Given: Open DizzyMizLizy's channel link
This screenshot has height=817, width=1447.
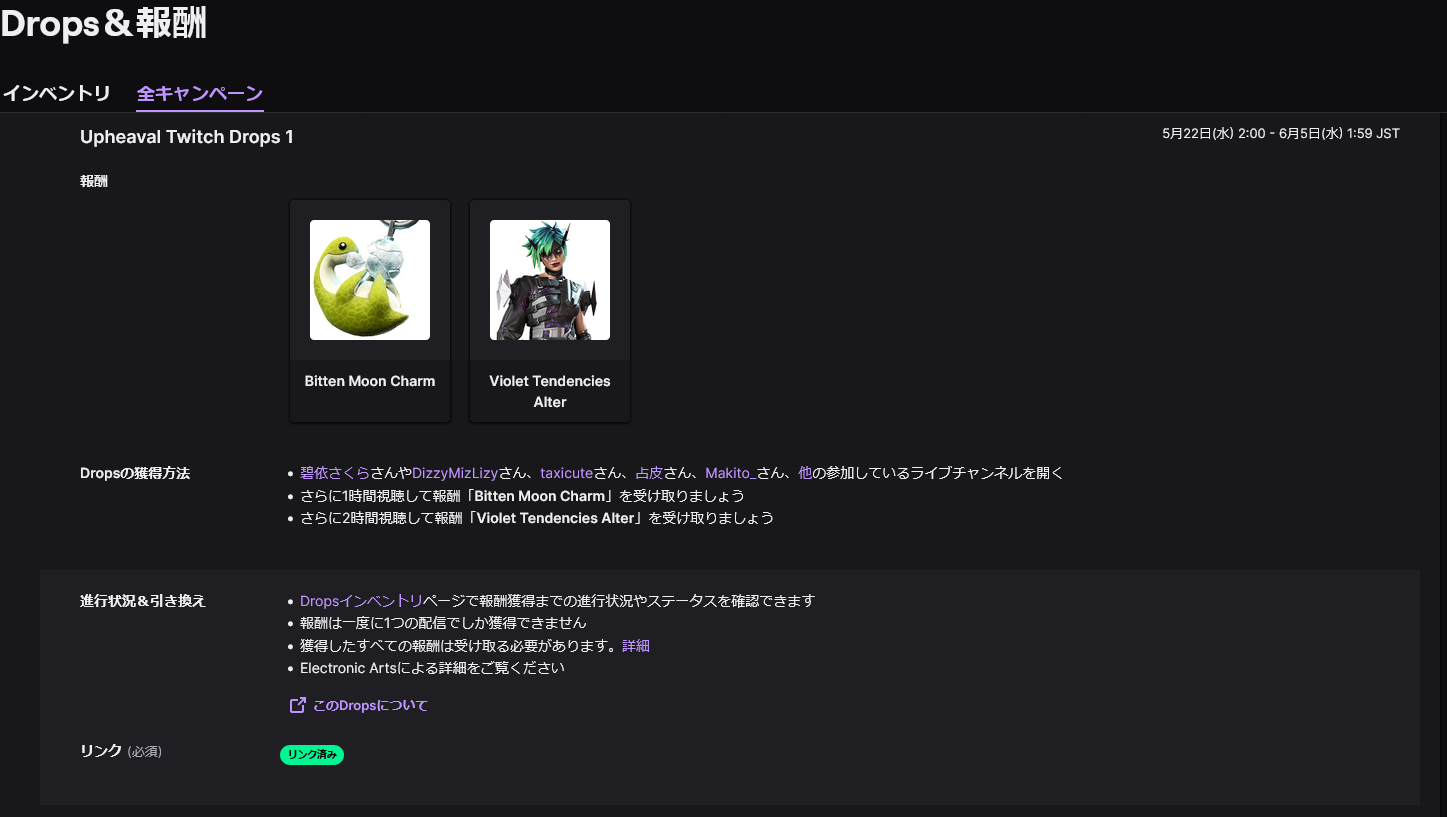Looking at the screenshot, I should [x=455, y=473].
